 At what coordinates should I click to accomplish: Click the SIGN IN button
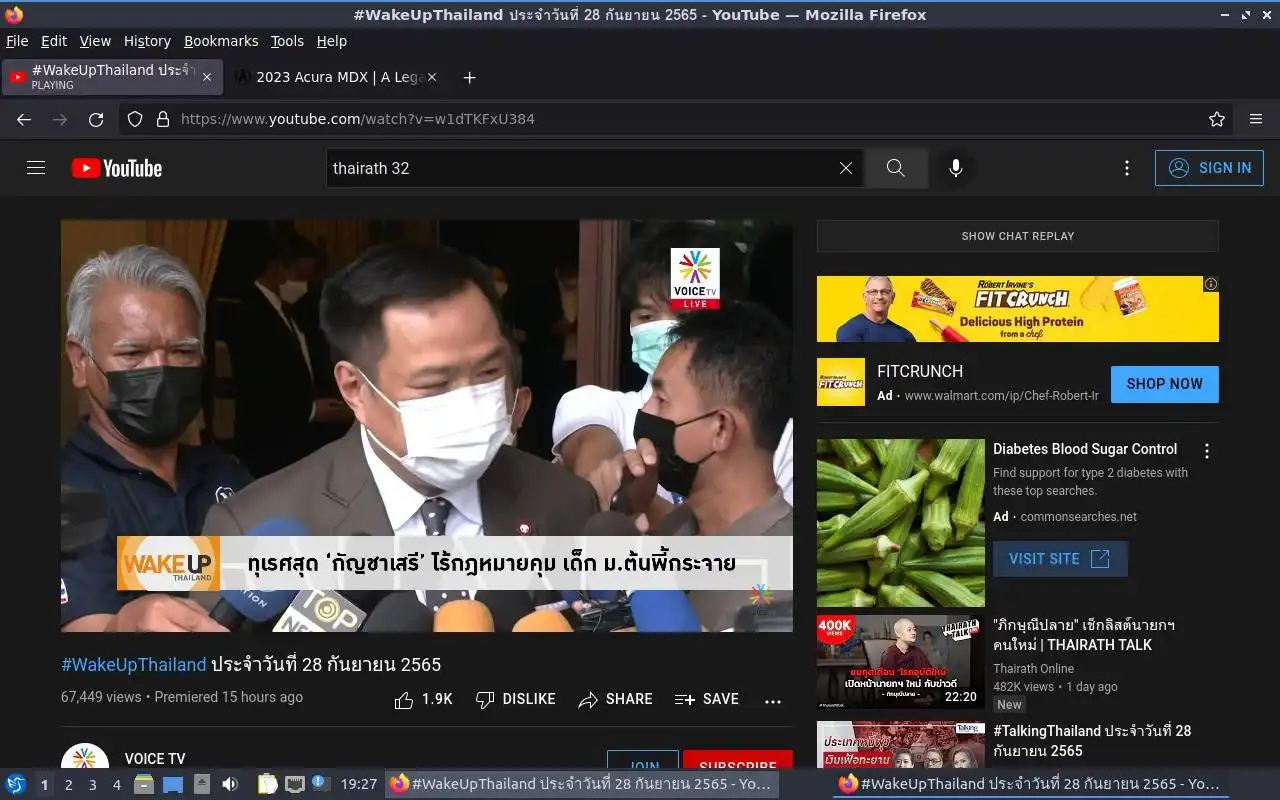[1209, 168]
